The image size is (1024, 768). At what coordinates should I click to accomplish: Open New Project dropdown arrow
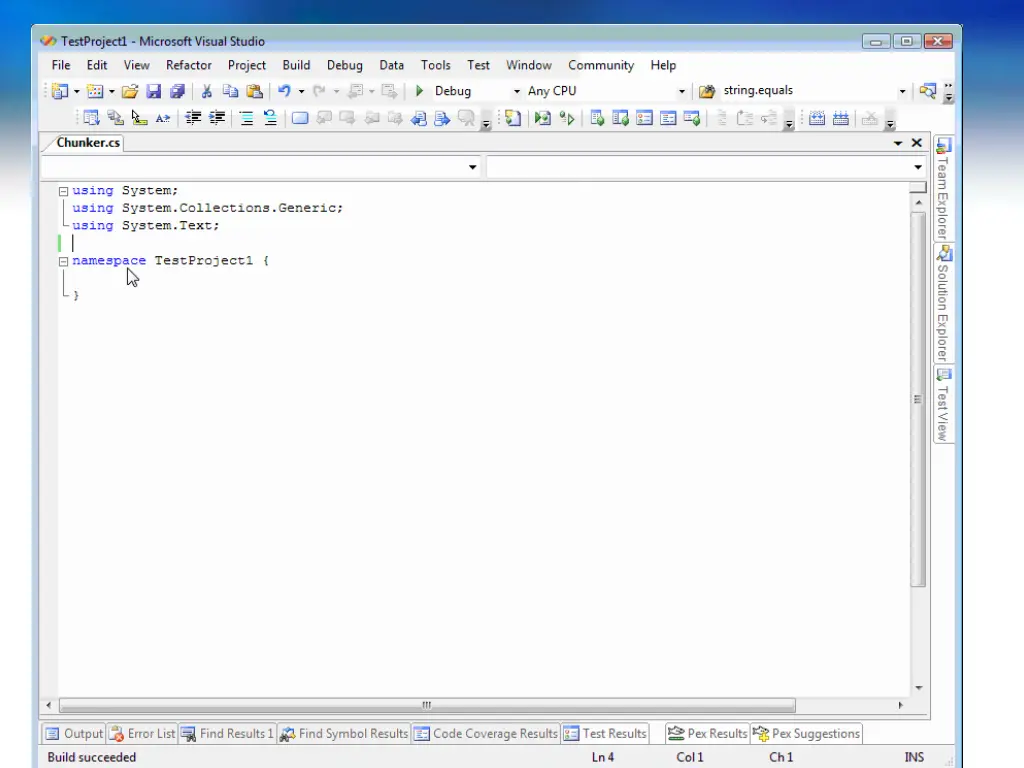[76, 91]
